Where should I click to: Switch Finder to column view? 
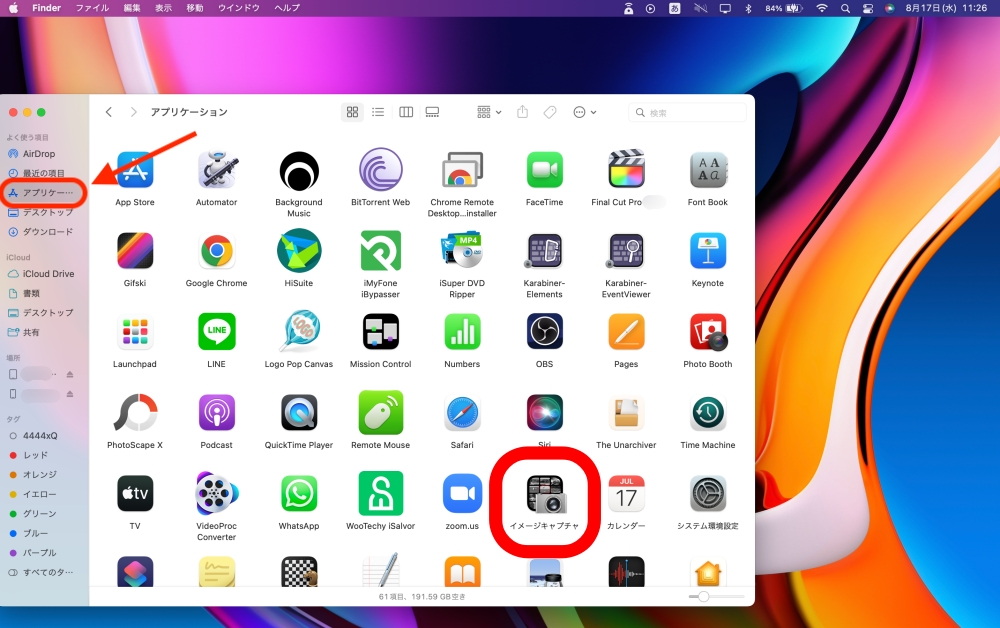coord(406,112)
